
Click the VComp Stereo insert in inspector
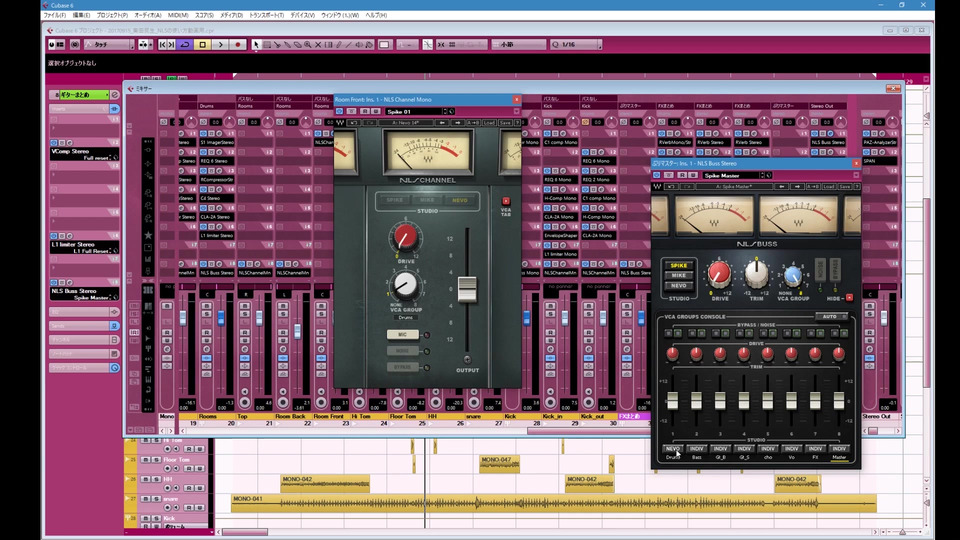point(84,154)
